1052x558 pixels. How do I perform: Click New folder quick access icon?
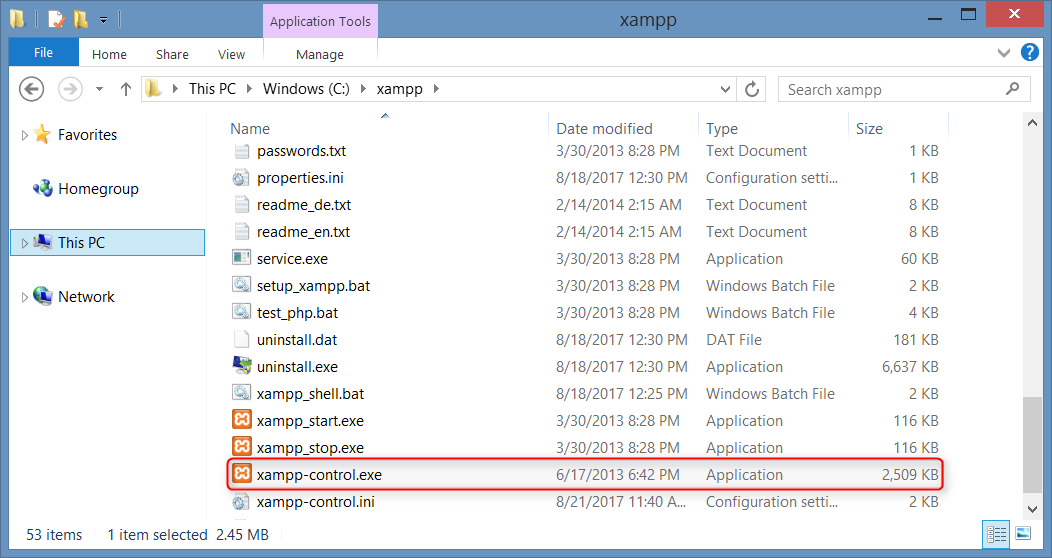click(x=81, y=19)
